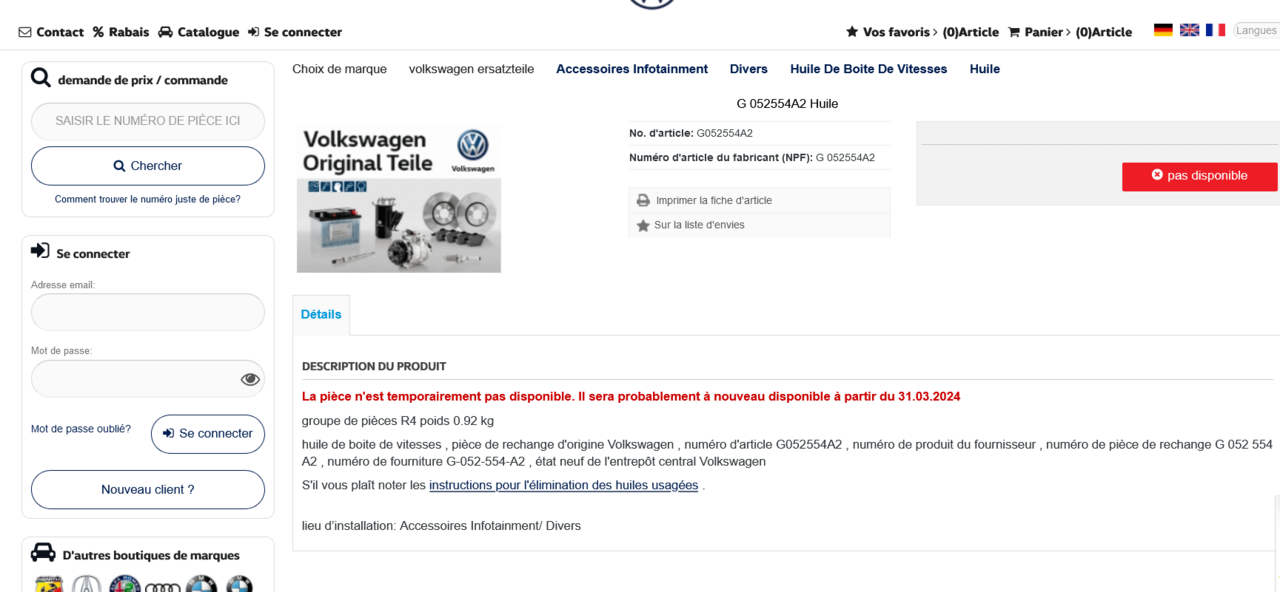The width and height of the screenshot is (1280, 592).
Task: Click the star icon to add to wishlist
Action: tap(643, 226)
